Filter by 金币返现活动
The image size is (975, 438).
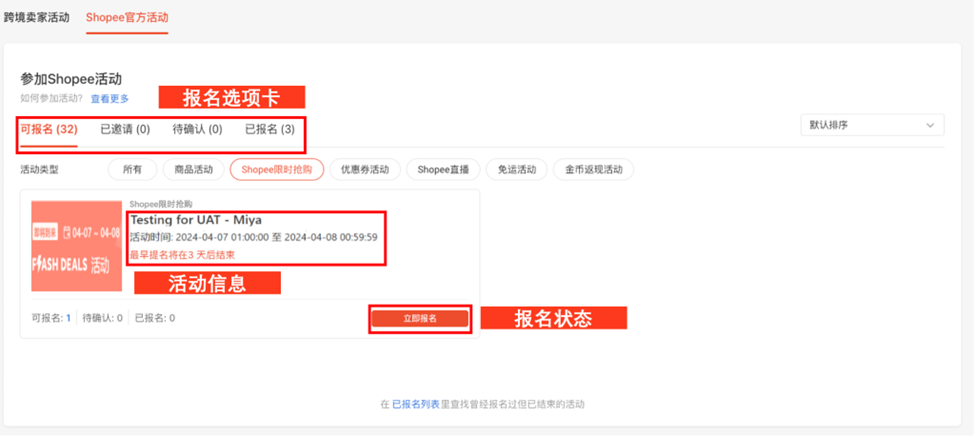coord(593,169)
